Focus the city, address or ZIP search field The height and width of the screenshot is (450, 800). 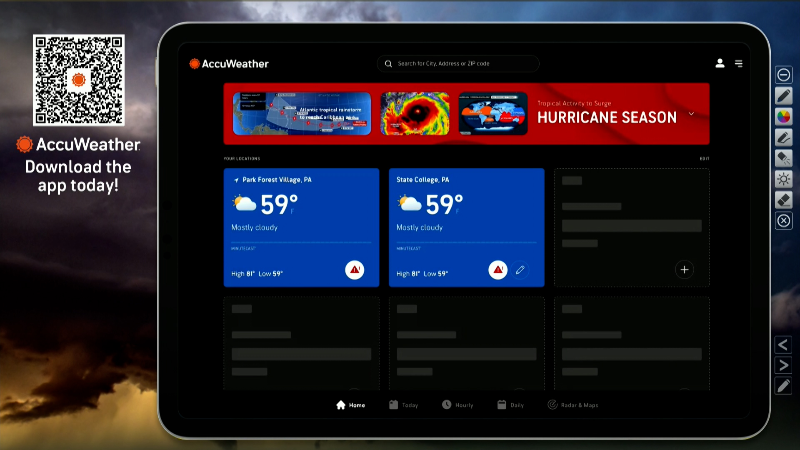pos(458,64)
